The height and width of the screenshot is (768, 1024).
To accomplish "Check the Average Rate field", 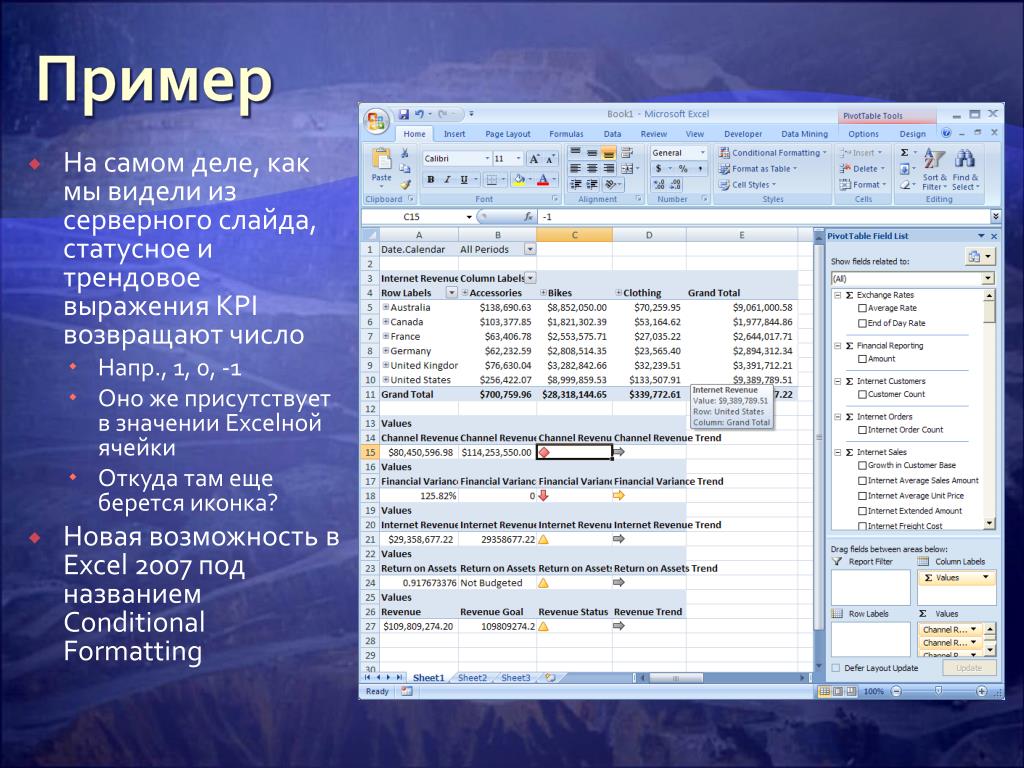I will (x=862, y=309).
